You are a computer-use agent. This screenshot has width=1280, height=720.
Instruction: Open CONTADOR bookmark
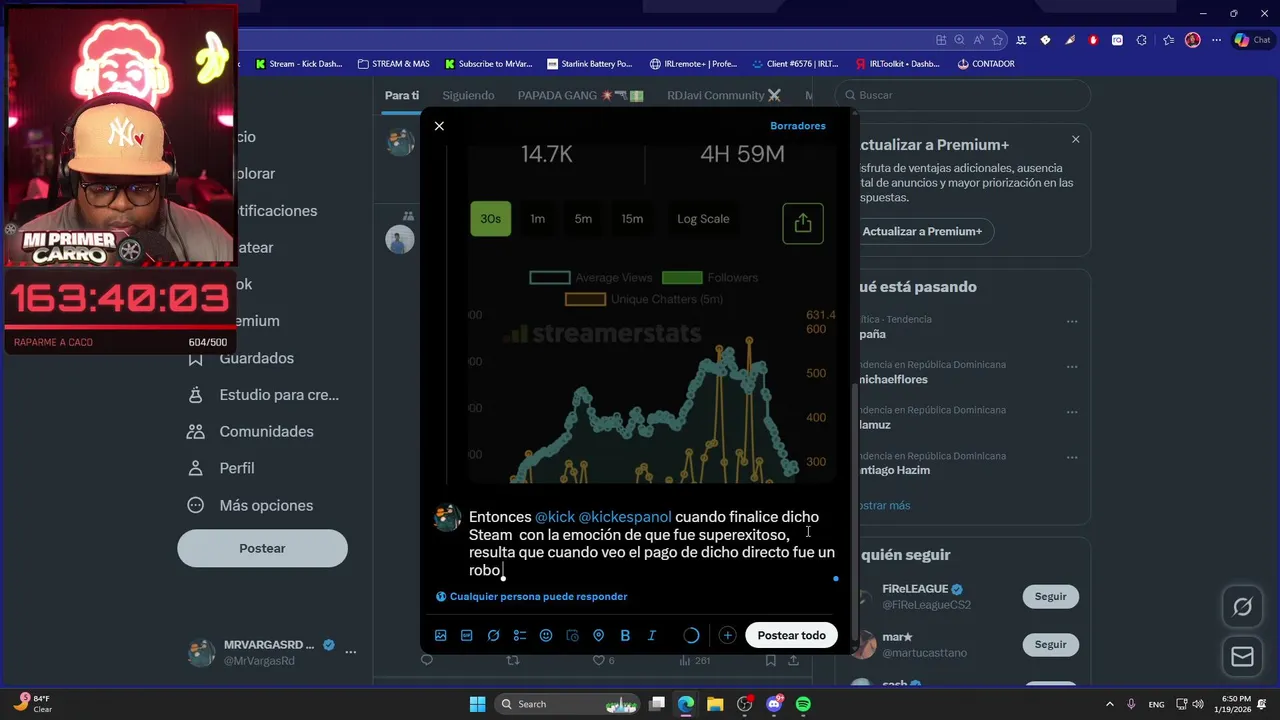pos(986,64)
